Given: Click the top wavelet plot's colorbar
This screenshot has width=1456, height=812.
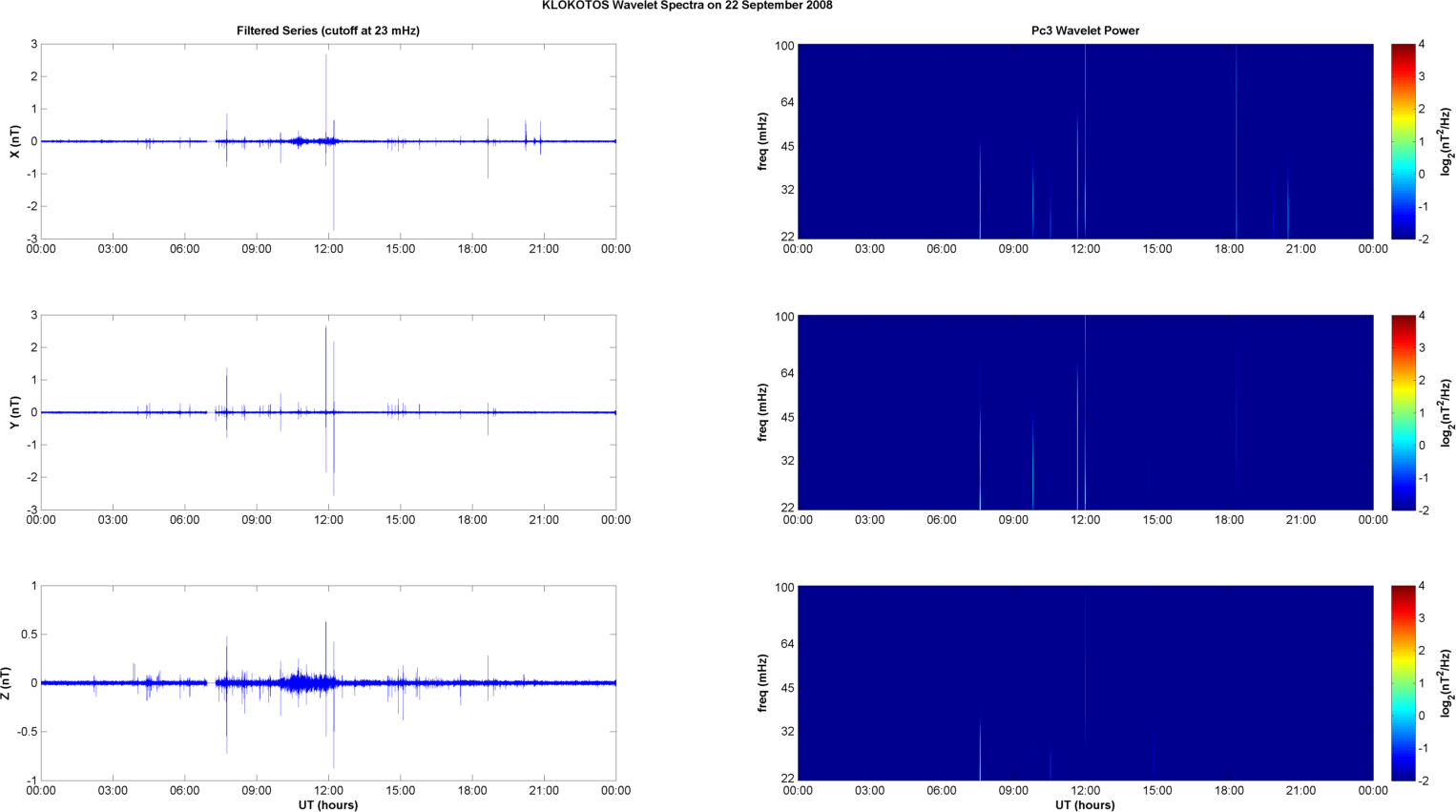Looking at the screenshot, I should (x=1402, y=141).
